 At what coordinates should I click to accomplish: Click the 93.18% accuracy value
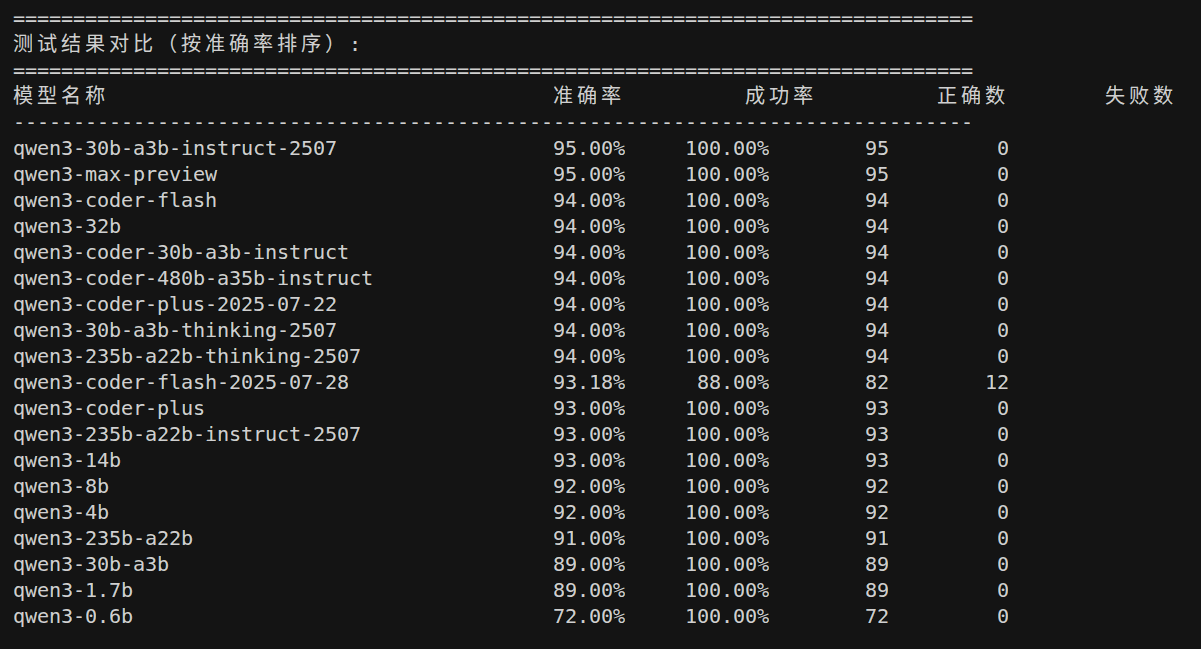[589, 382]
